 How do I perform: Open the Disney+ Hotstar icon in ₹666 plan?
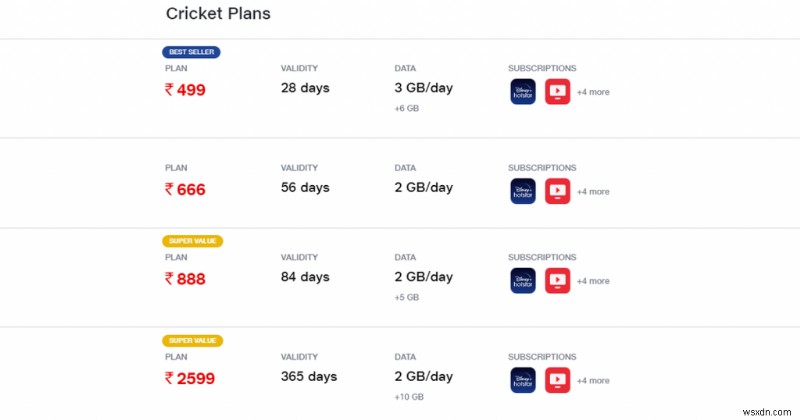pos(523,191)
